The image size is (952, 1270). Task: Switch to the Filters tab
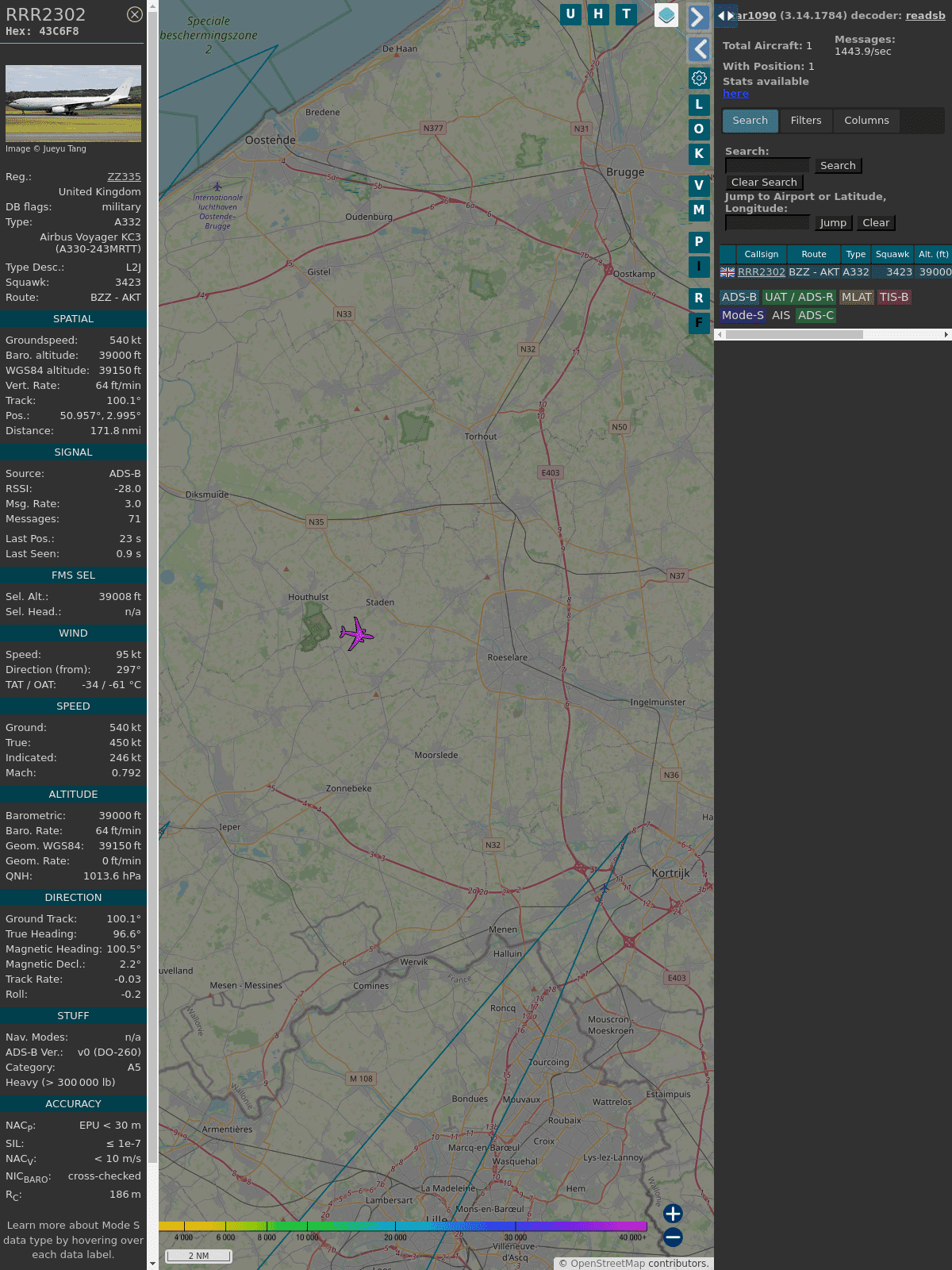tap(805, 121)
